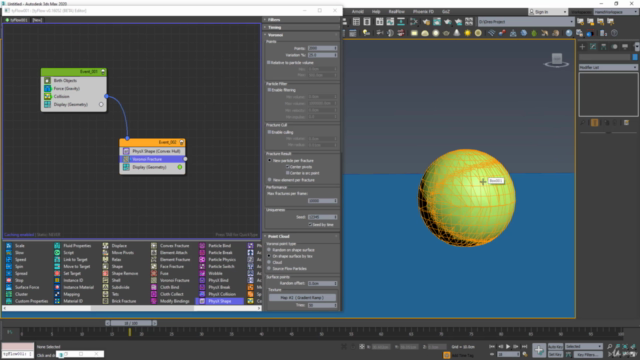Toggle Seed by time checkbox
Screen dimensions: 640x360
tap(310, 224)
